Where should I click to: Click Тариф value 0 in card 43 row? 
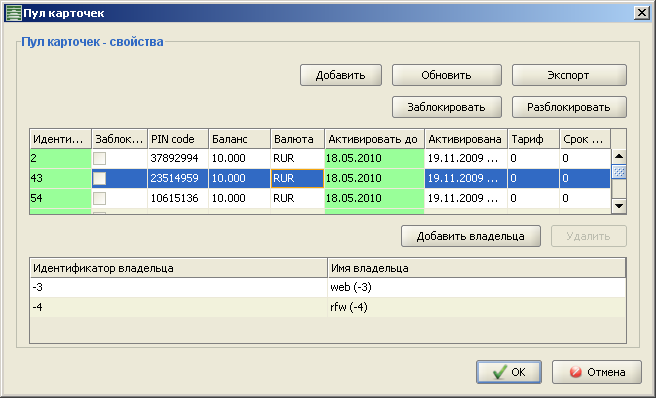coord(533,179)
